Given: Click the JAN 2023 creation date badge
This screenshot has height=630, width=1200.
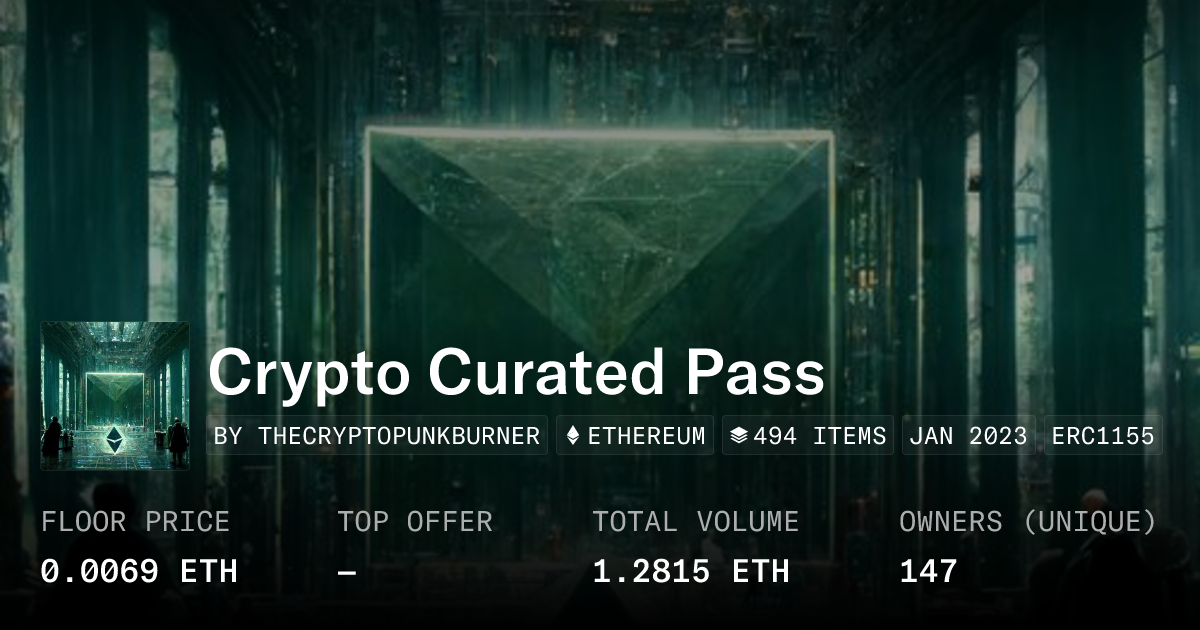Looking at the screenshot, I should [x=969, y=436].
